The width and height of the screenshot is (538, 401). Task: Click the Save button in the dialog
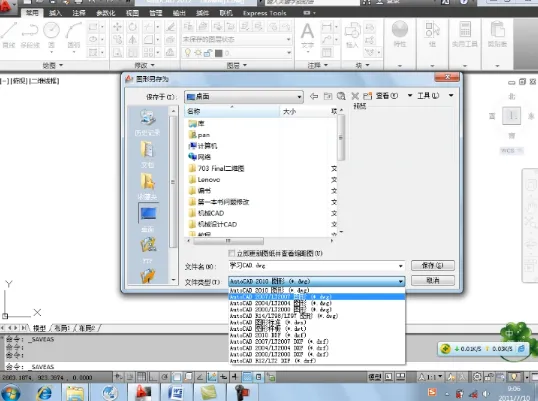pos(433,265)
